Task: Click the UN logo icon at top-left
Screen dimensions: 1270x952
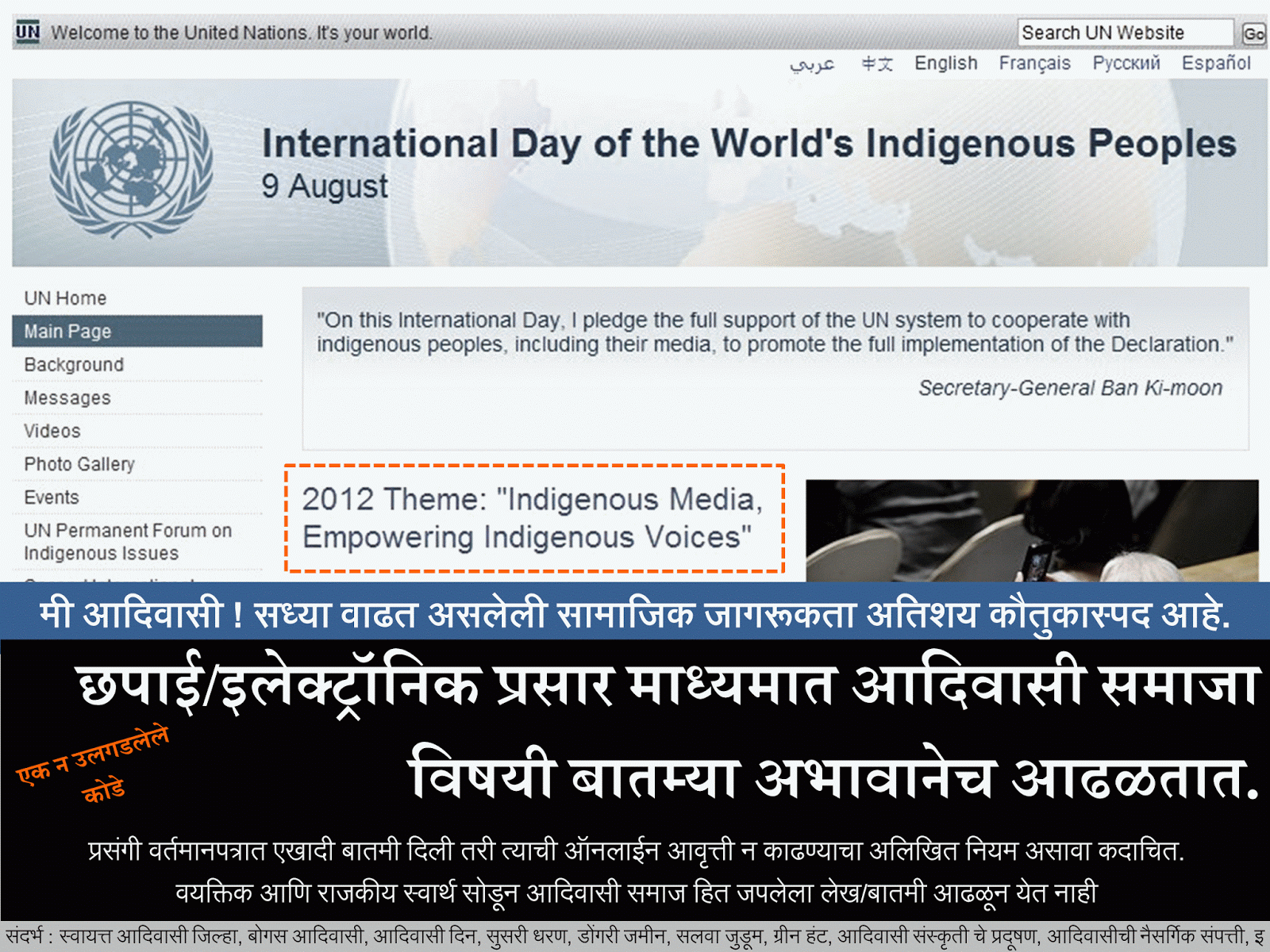Action: pos(28,32)
